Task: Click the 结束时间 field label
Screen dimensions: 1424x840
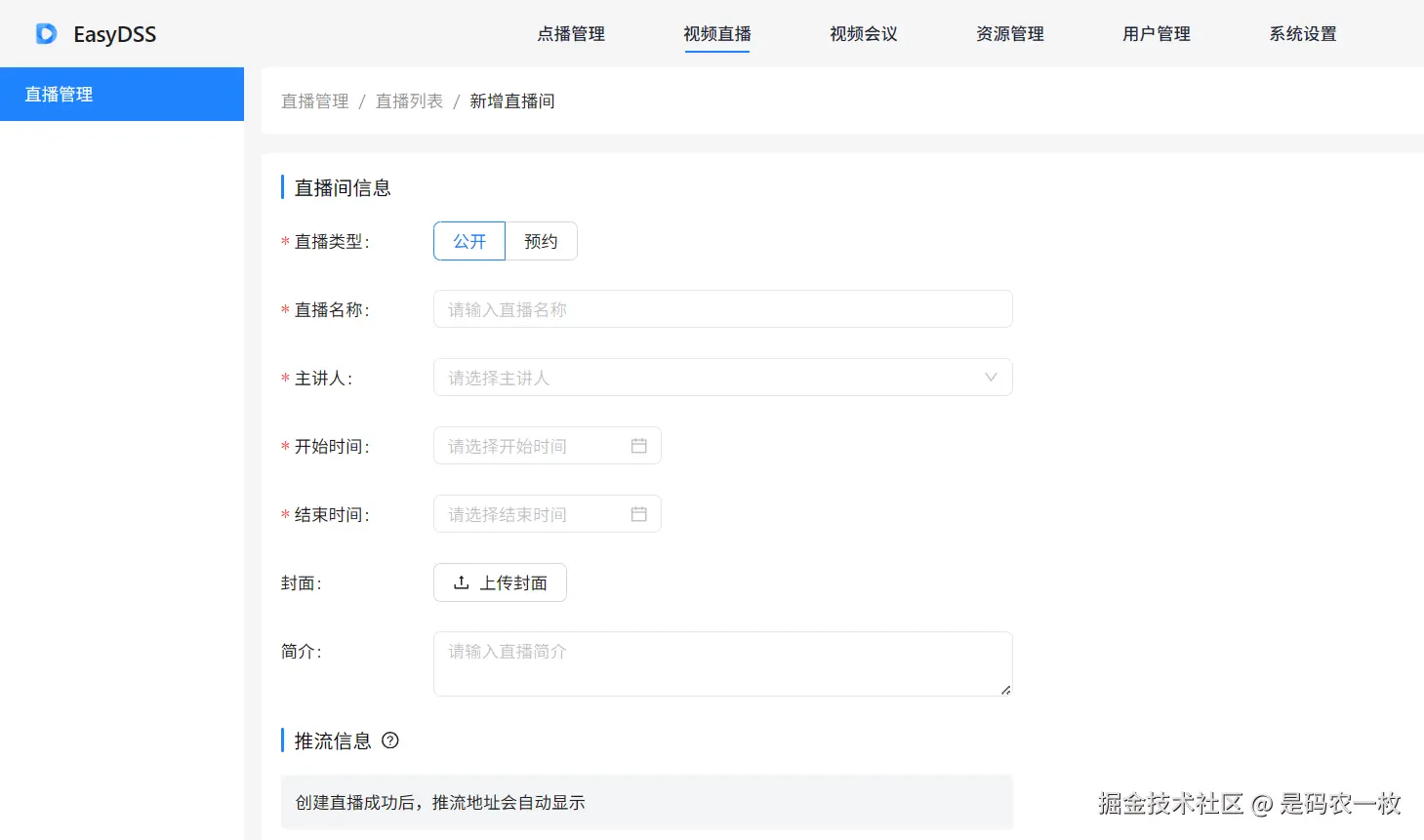Action: pos(332,515)
